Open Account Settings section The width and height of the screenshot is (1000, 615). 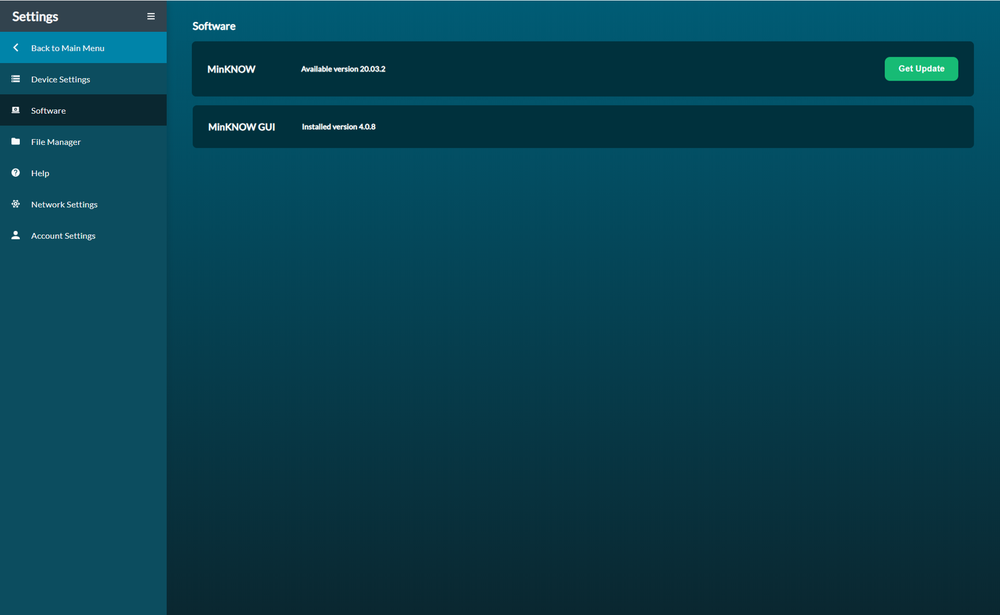83,235
